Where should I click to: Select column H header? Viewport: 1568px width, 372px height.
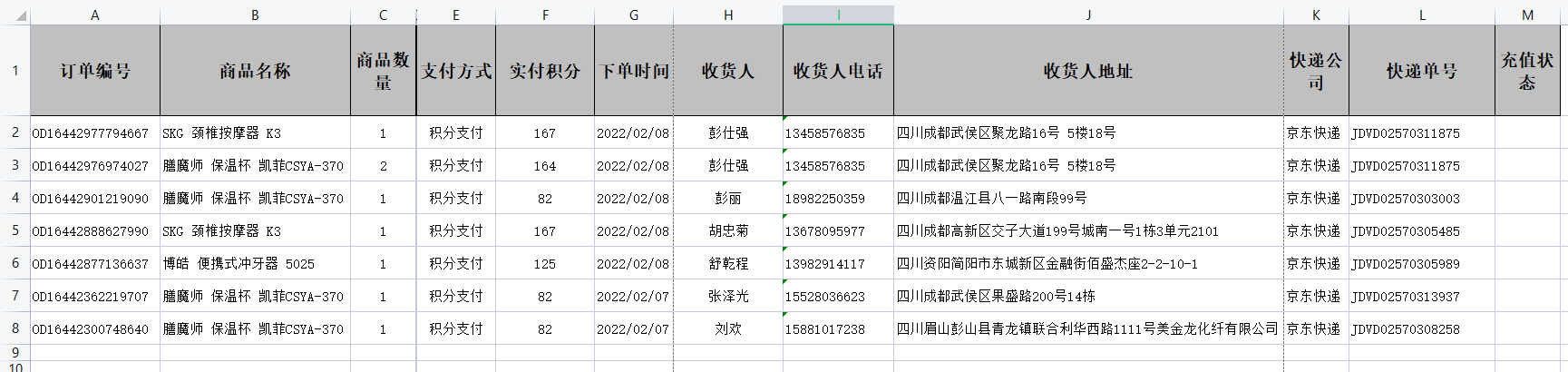(728, 15)
